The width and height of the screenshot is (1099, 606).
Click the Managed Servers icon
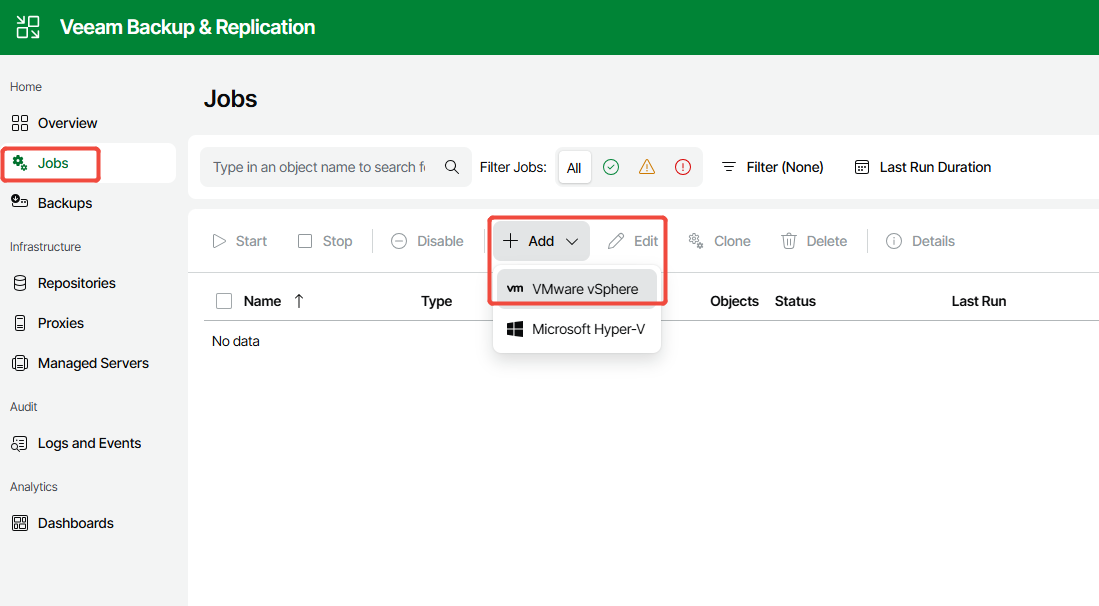pyautogui.click(x=20, y=363)
